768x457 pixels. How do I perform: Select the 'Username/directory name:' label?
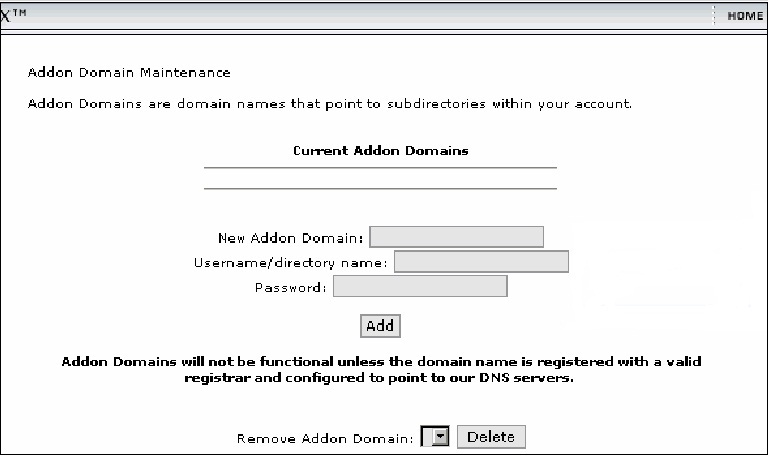click(x=291, y=263)
